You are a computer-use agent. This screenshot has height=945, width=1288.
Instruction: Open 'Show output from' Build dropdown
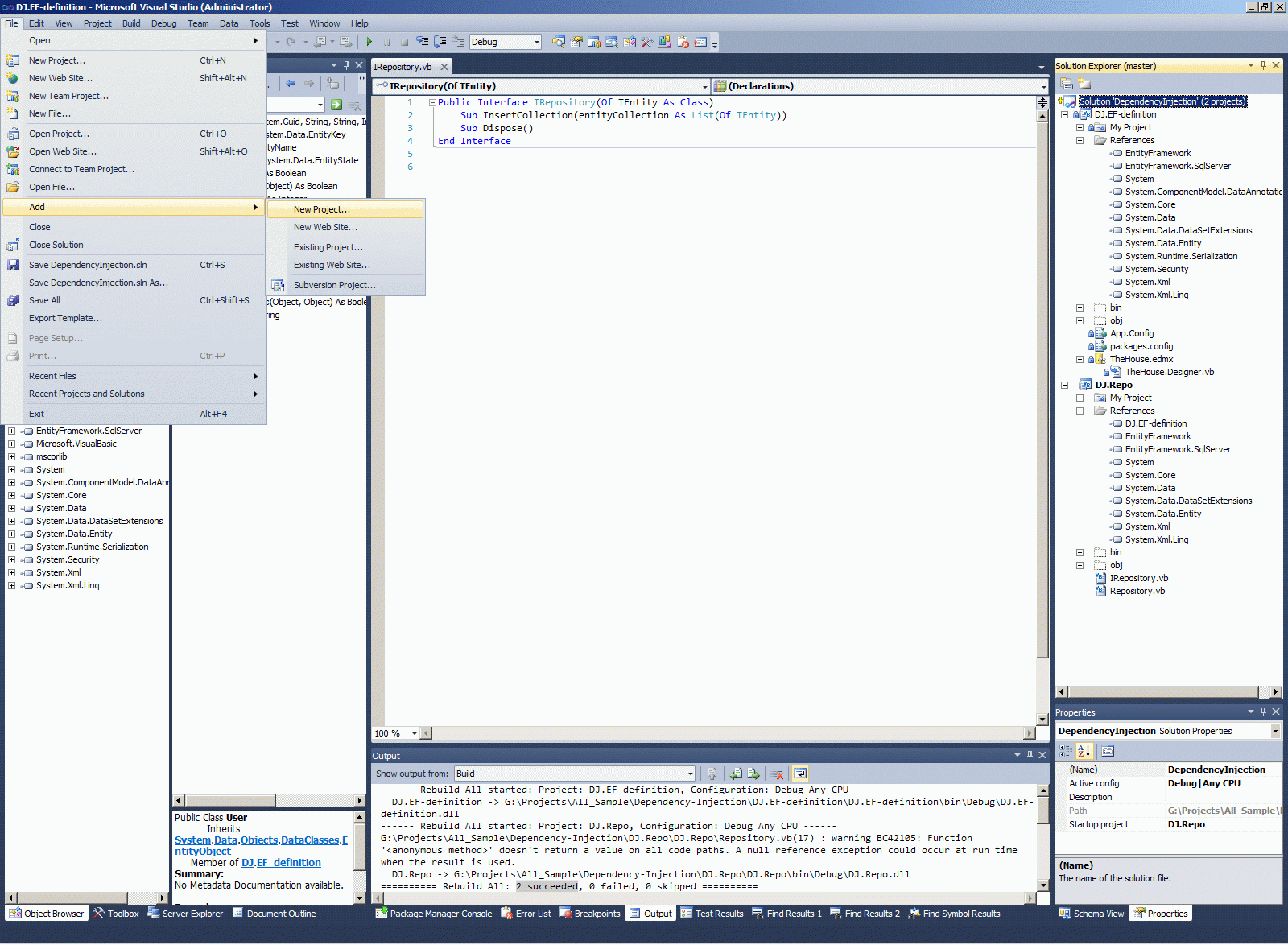tap(691, 774)
